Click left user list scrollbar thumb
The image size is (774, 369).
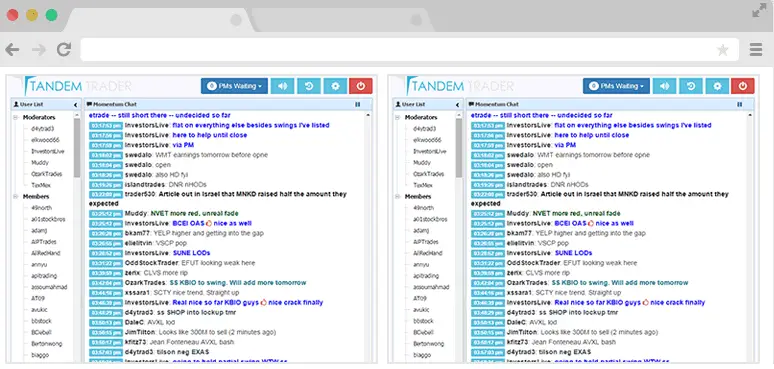(77, 148)
